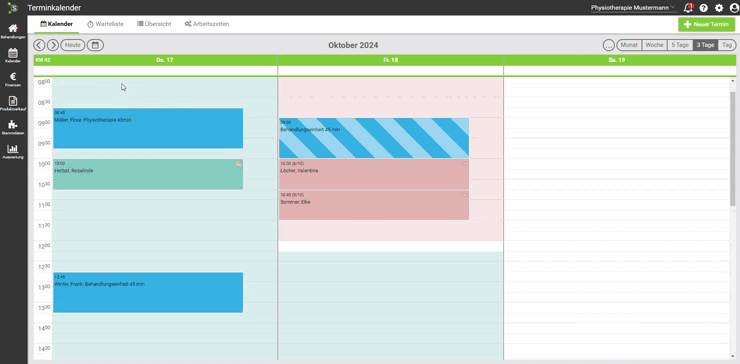Screen dimensions: 740x364
Task: Open the notifications bell
Action: click(688, 8)
